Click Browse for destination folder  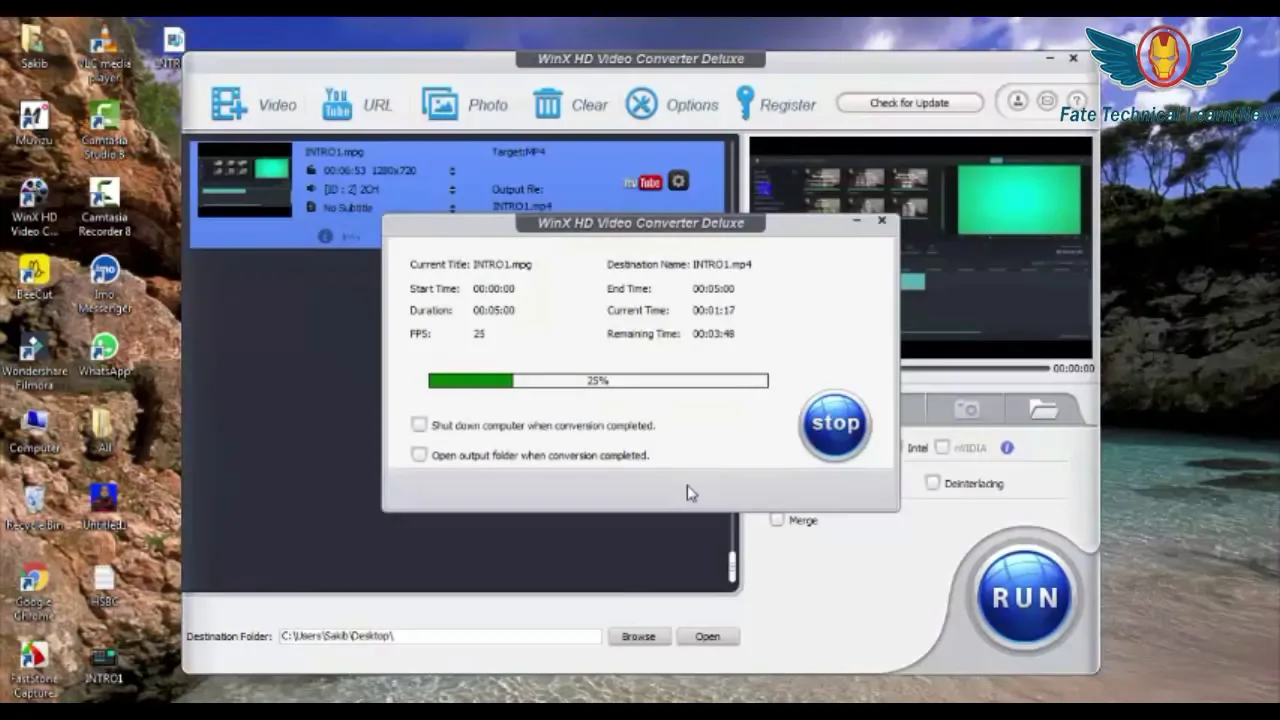pos(638,636)
